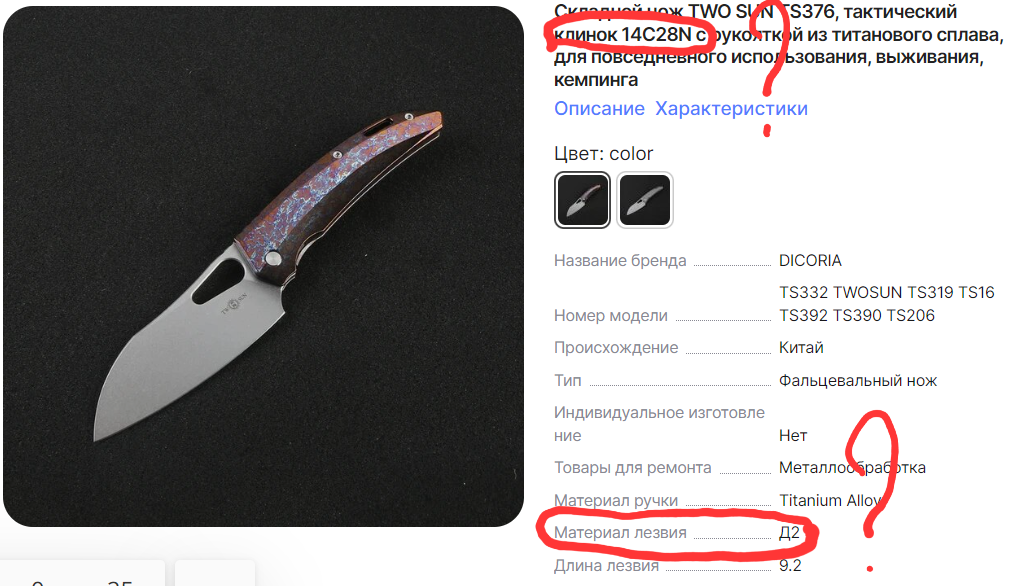
Task: Click the second partial card below photo
Action: [x=215, y=573]
